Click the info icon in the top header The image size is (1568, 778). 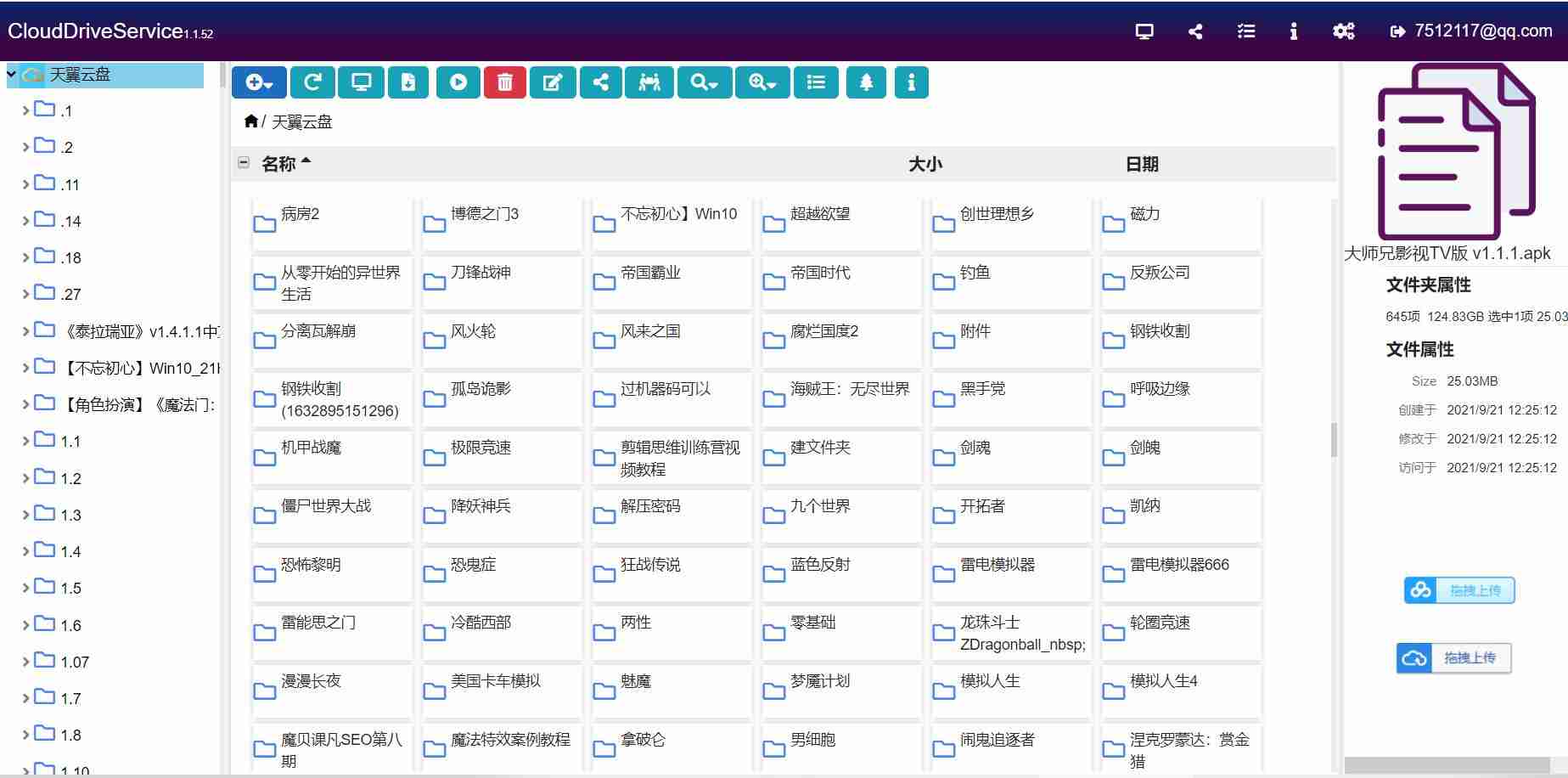[1293, 31]
